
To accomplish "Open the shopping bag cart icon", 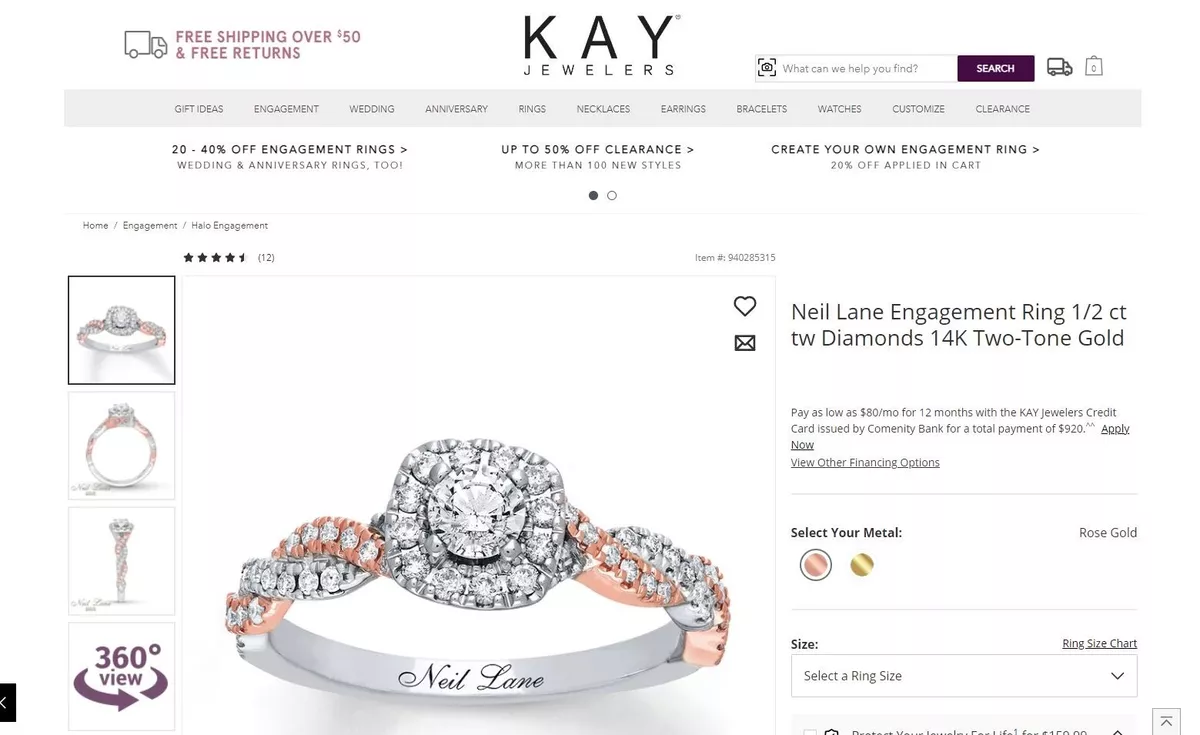I will [1094, 66].
